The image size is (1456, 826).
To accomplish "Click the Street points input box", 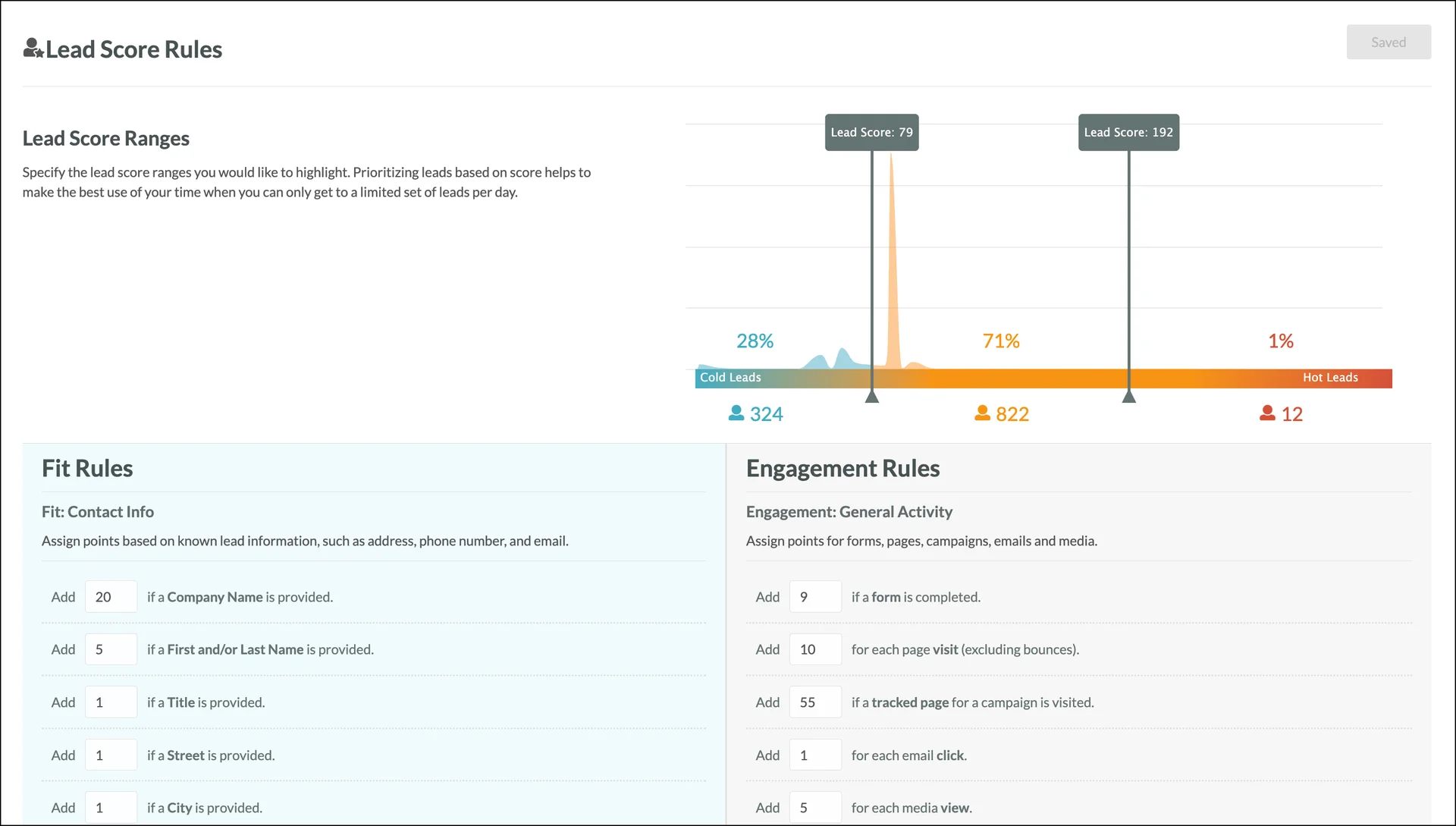I will coord(111,755).
